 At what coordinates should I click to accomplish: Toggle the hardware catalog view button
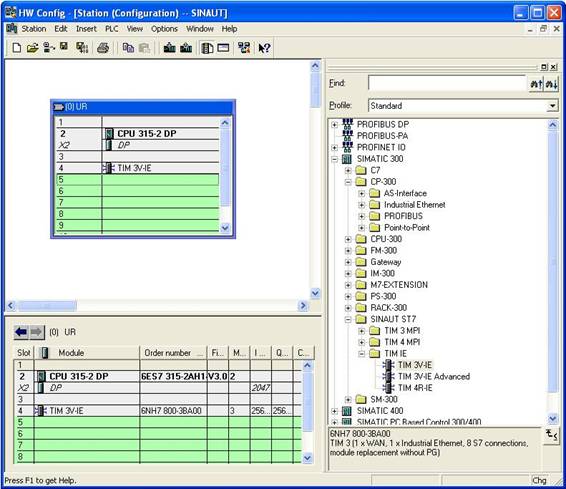pyautogui.click(x=207, y=48)
